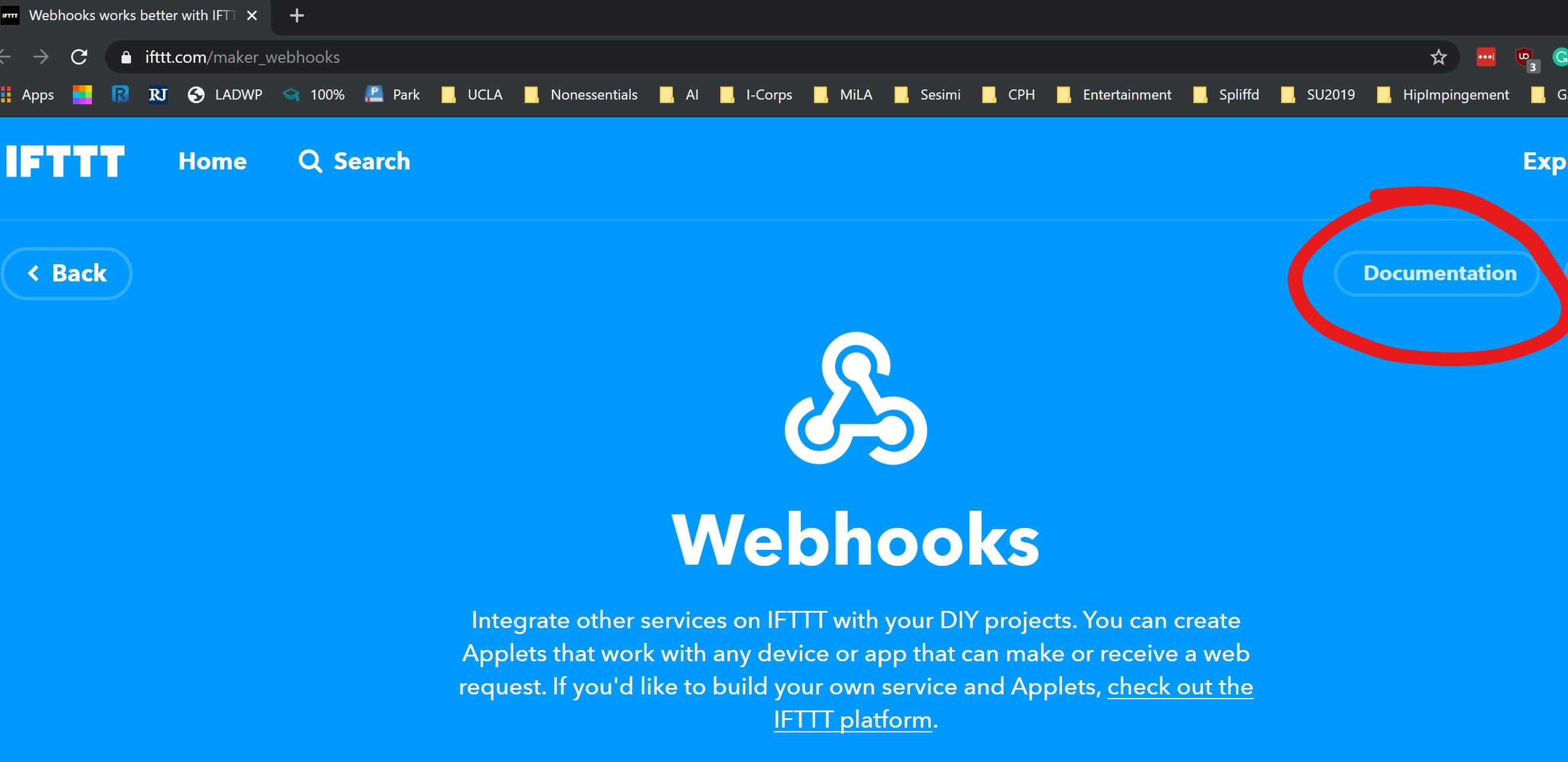1568x762 pixels.
Task: Expand the CPH bookmark folder
Action: tap(1008, 95)
